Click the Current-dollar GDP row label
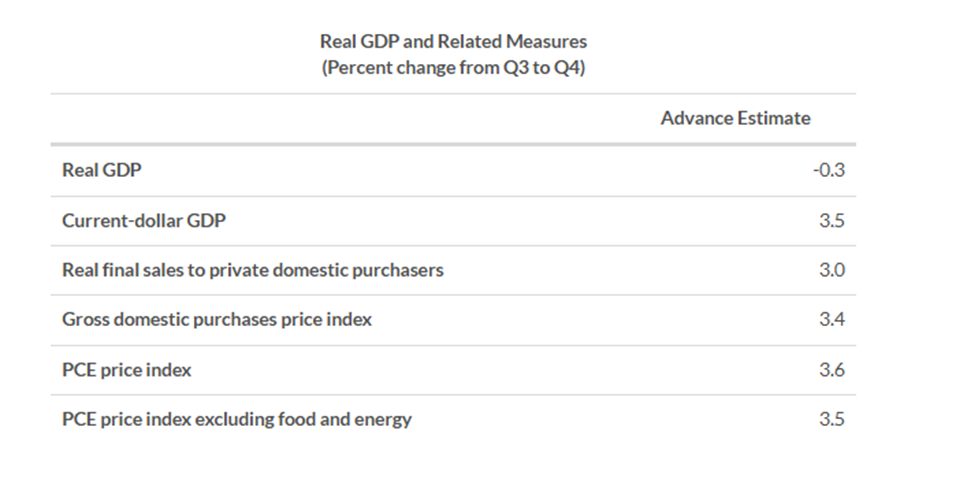956x479 pixels. coord(144,220)
